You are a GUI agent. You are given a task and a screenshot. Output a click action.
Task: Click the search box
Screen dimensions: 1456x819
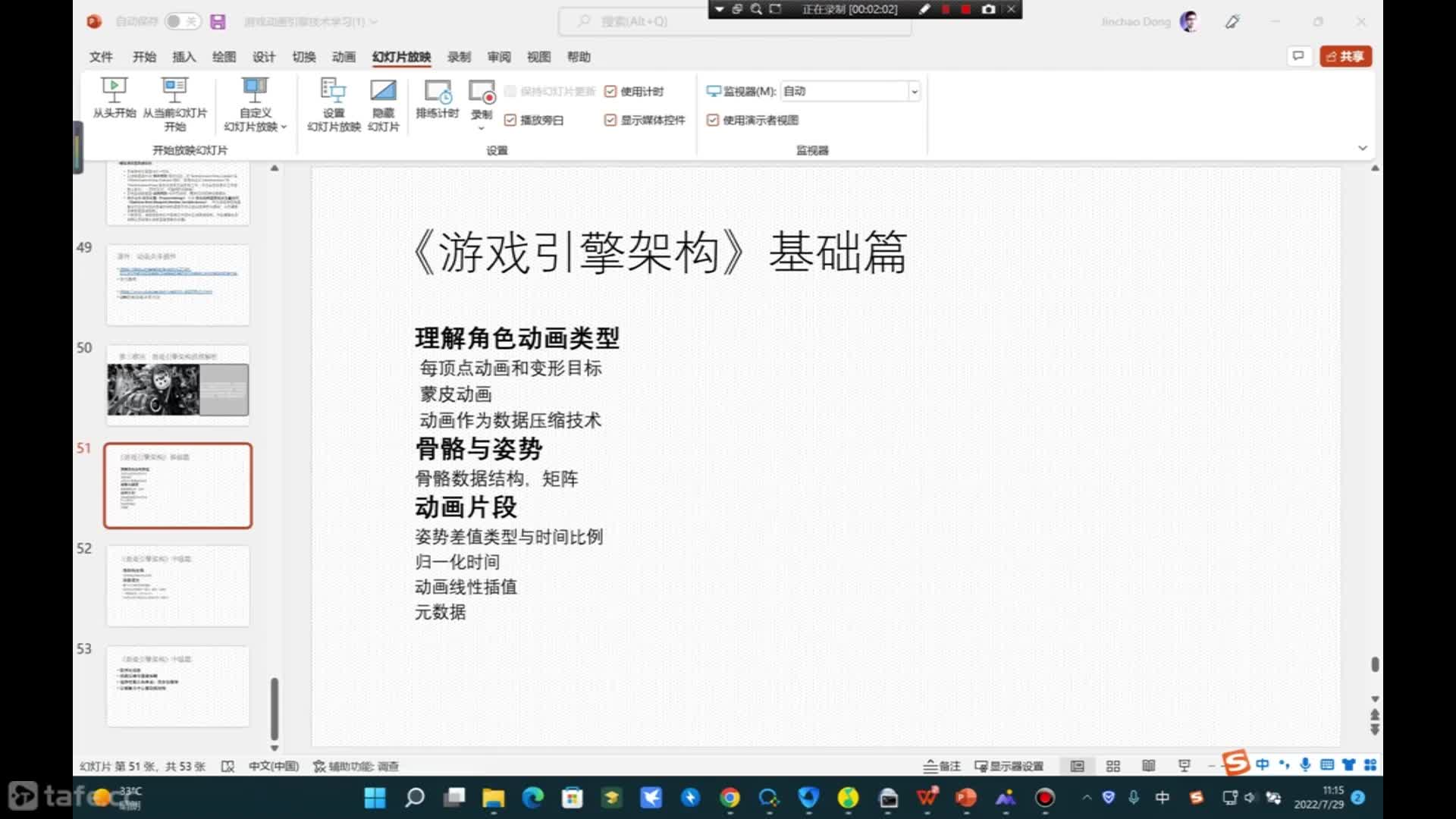(x=734, y=22)
